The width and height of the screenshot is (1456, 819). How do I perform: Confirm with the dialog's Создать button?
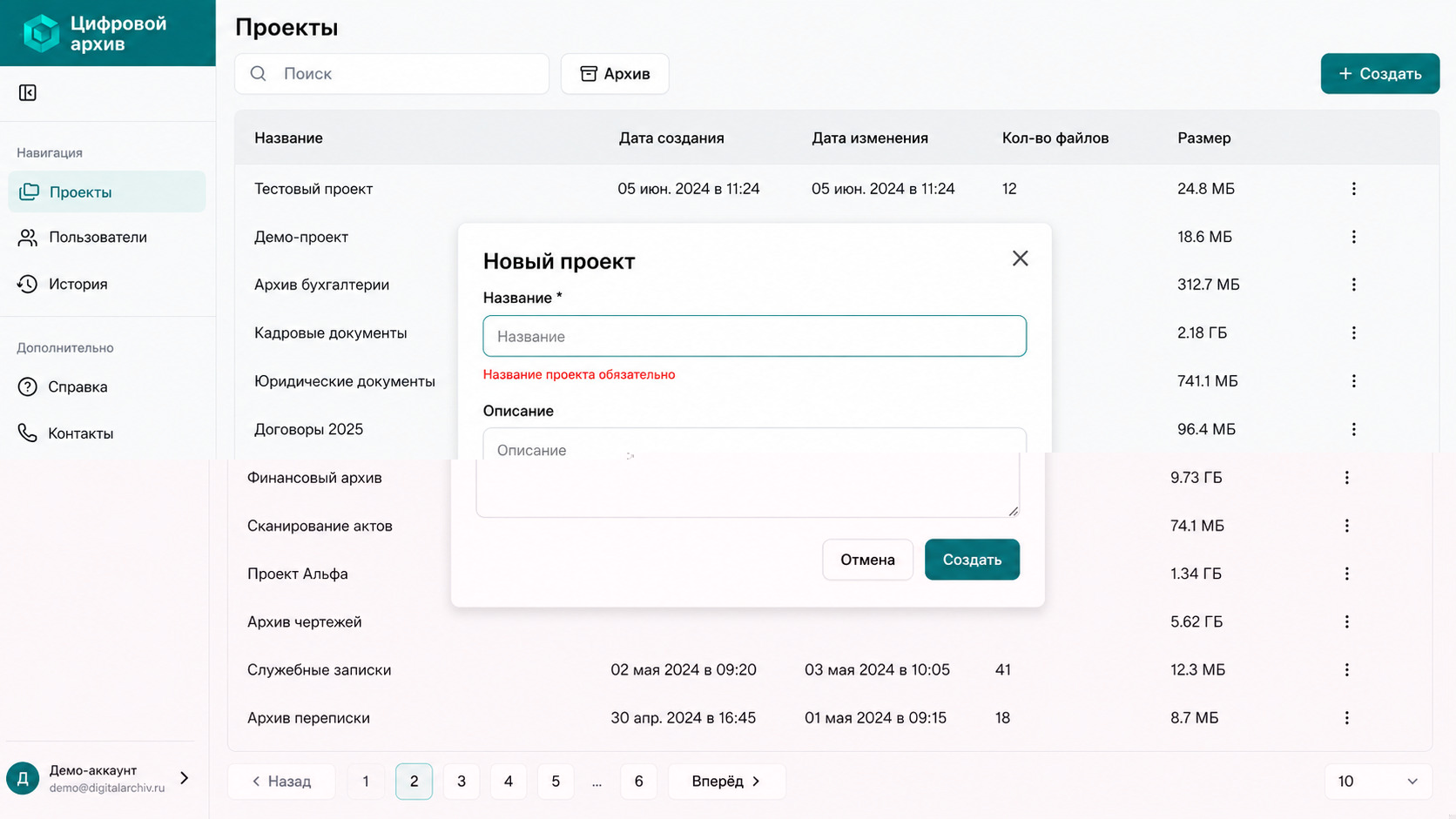point(972,560)
